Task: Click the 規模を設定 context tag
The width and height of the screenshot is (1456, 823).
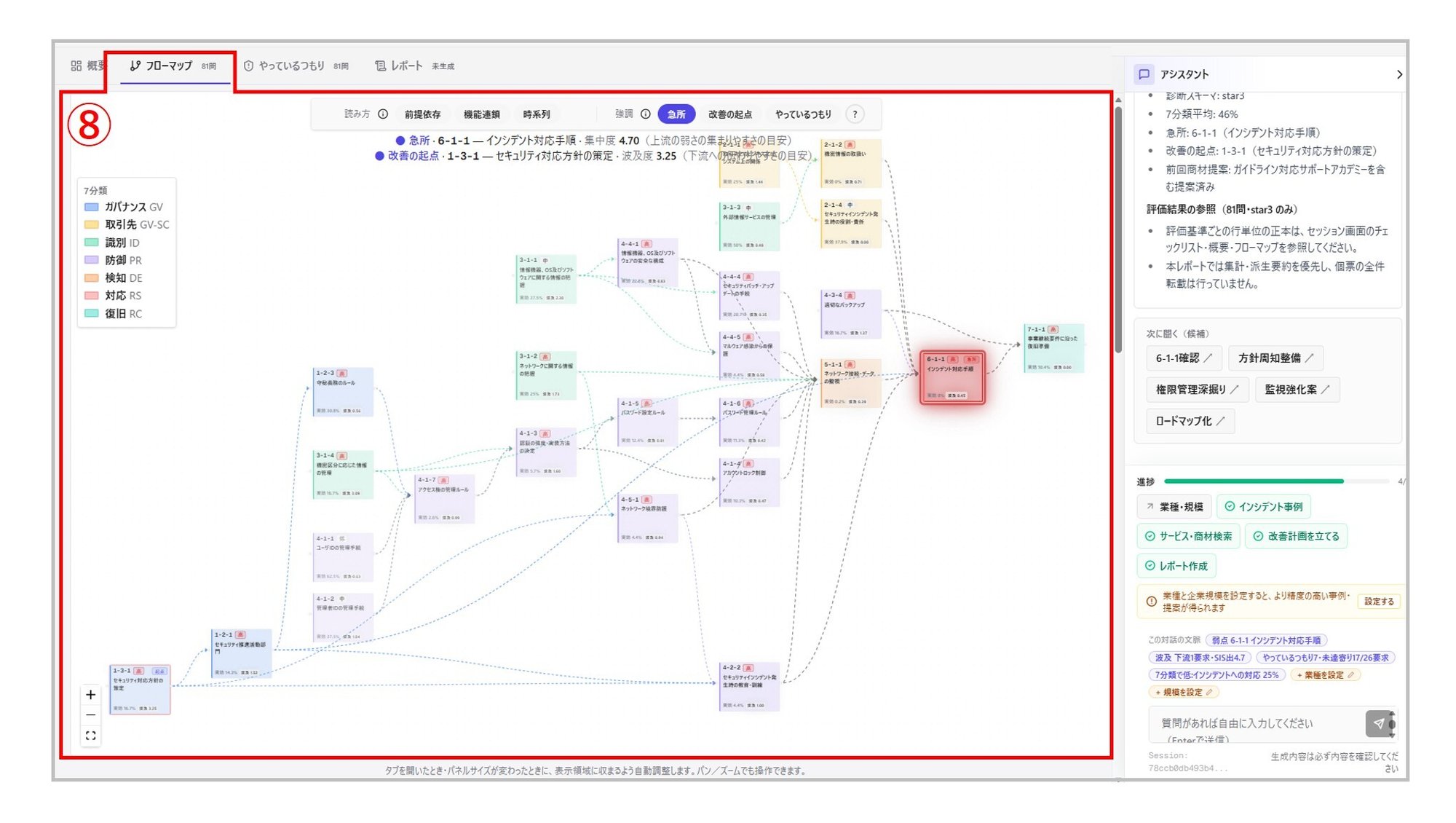Action: [x=1184, y=693]
